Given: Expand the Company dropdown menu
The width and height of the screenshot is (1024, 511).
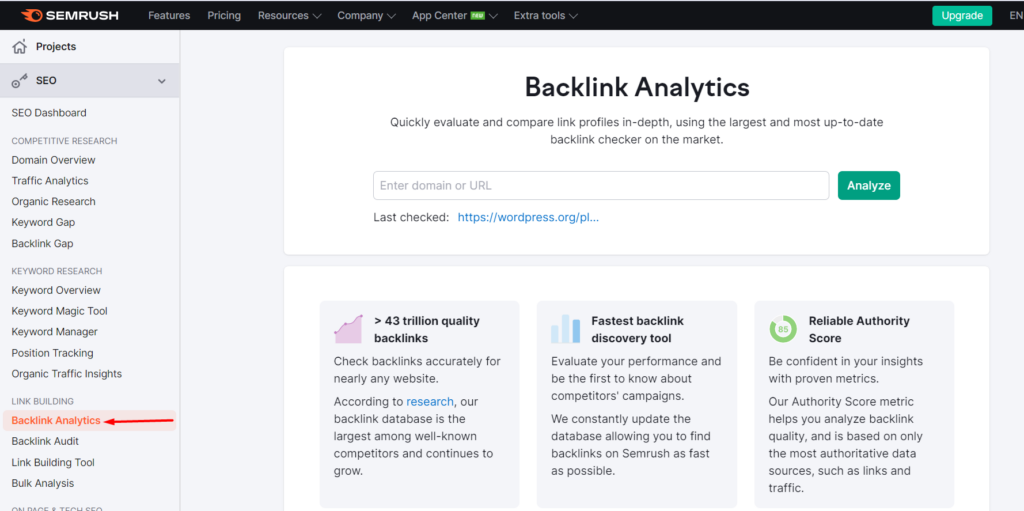Looking at the screenshot, I should 366,15.
